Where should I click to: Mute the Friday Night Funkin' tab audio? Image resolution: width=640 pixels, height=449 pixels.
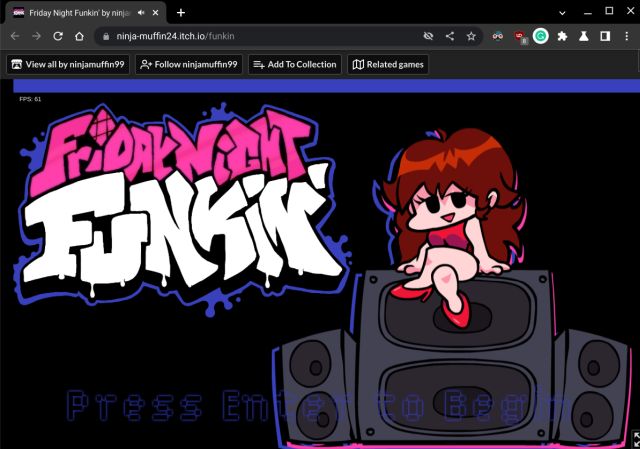[141, 13]
